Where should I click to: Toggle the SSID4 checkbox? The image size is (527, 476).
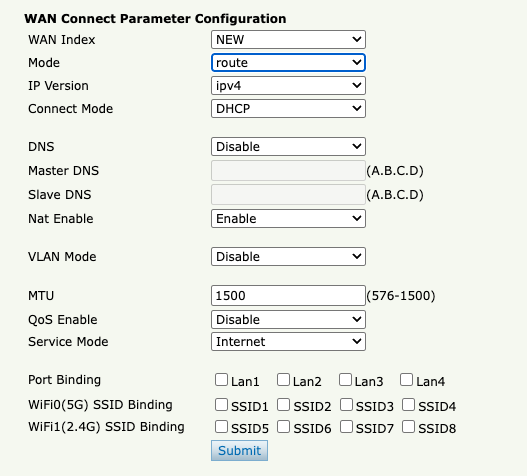click(408, 405)
